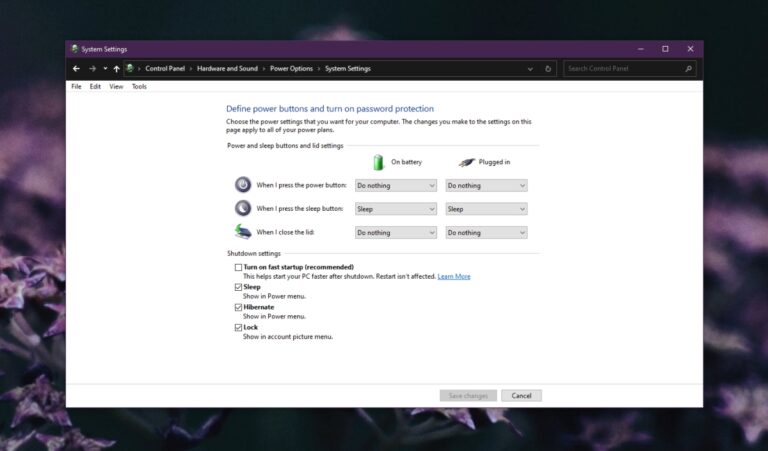
Task: Uncheck the Sleep checkbox
Action: pyautogui.click(x=239, y=287)
